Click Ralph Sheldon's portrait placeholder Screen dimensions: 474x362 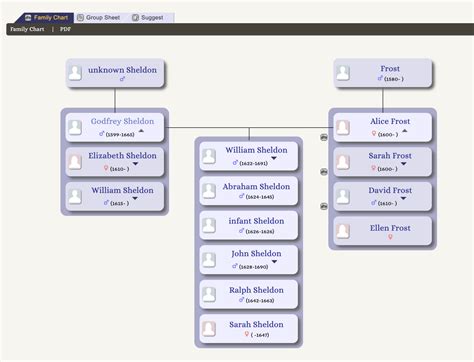(209, 294)
